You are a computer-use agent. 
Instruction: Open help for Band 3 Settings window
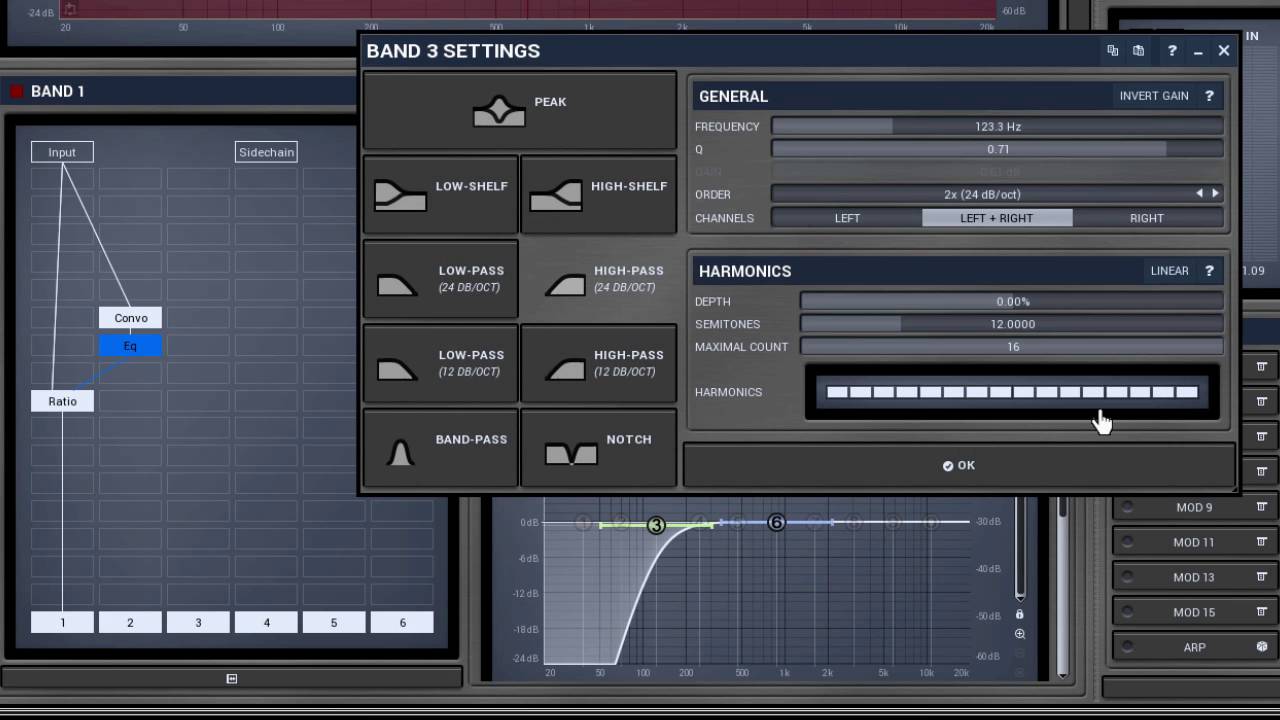(1172, 51)
